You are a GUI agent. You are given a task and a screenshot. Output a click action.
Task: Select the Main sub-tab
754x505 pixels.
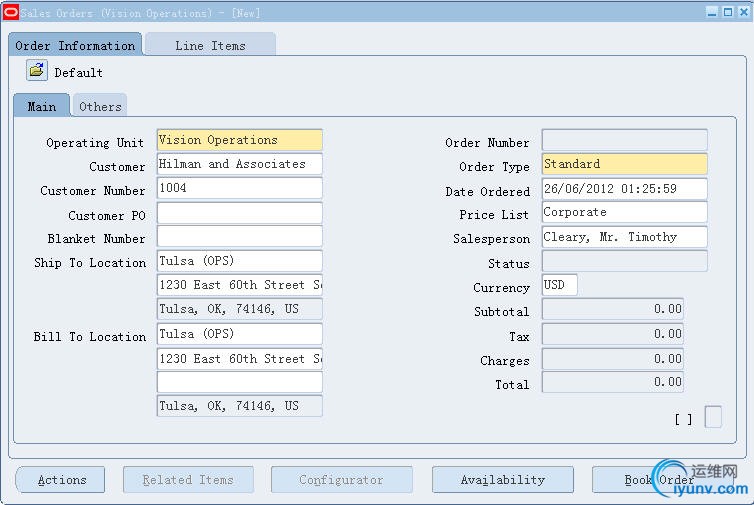(41, 106)
